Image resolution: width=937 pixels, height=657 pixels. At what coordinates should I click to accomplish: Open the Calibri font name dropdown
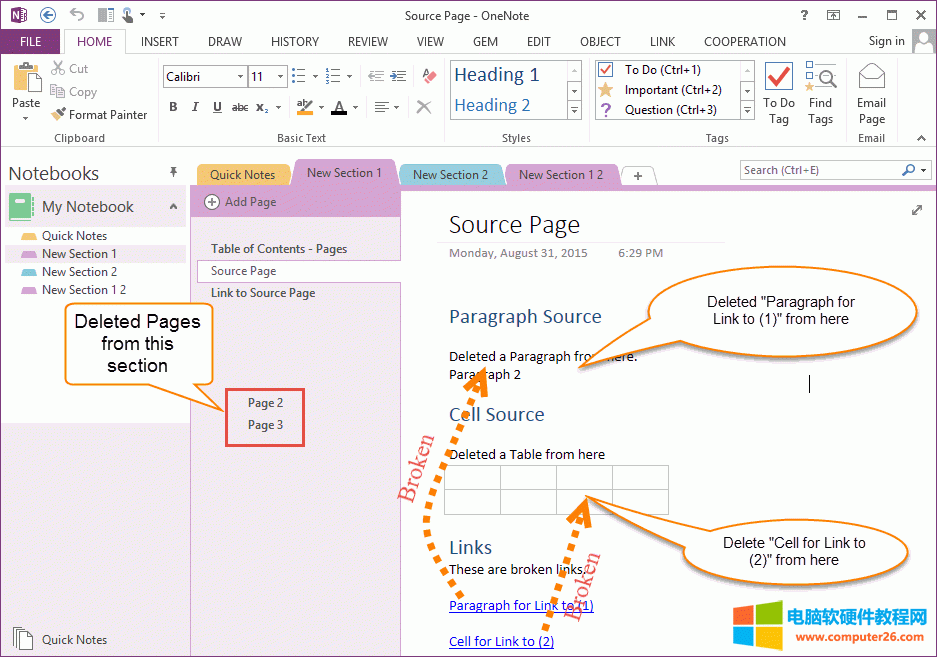point(240,77)
